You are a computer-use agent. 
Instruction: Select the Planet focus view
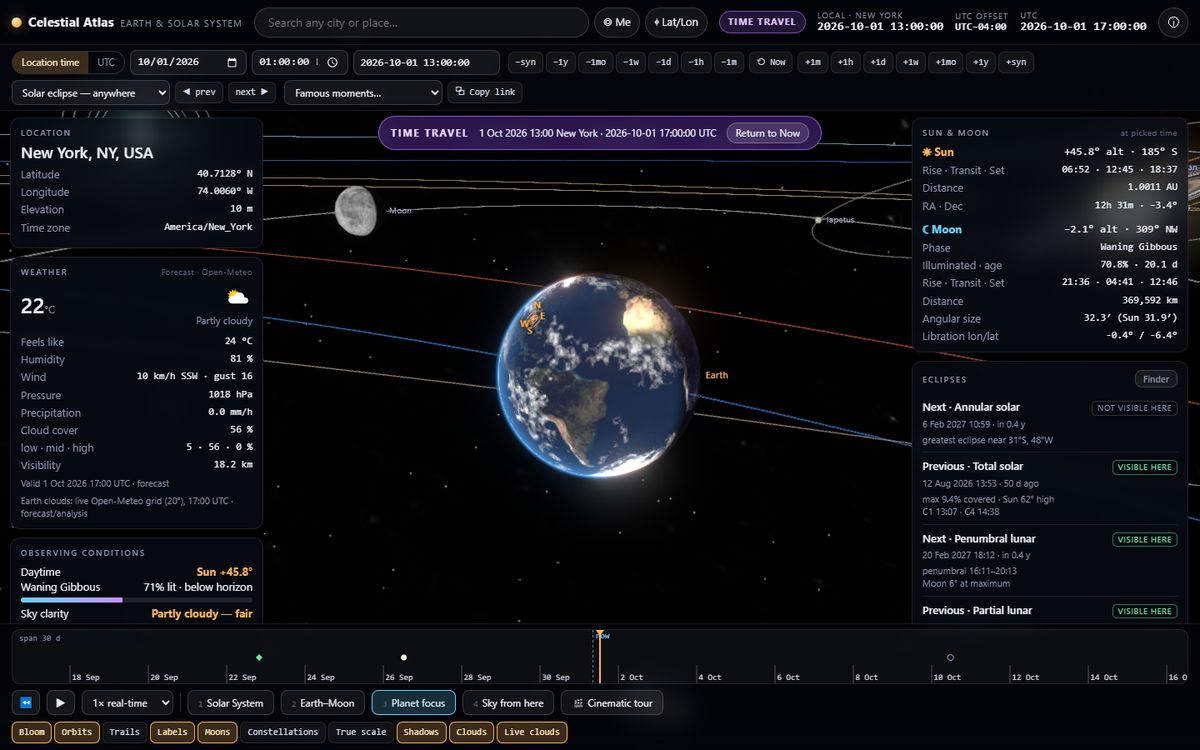(414, 703)
